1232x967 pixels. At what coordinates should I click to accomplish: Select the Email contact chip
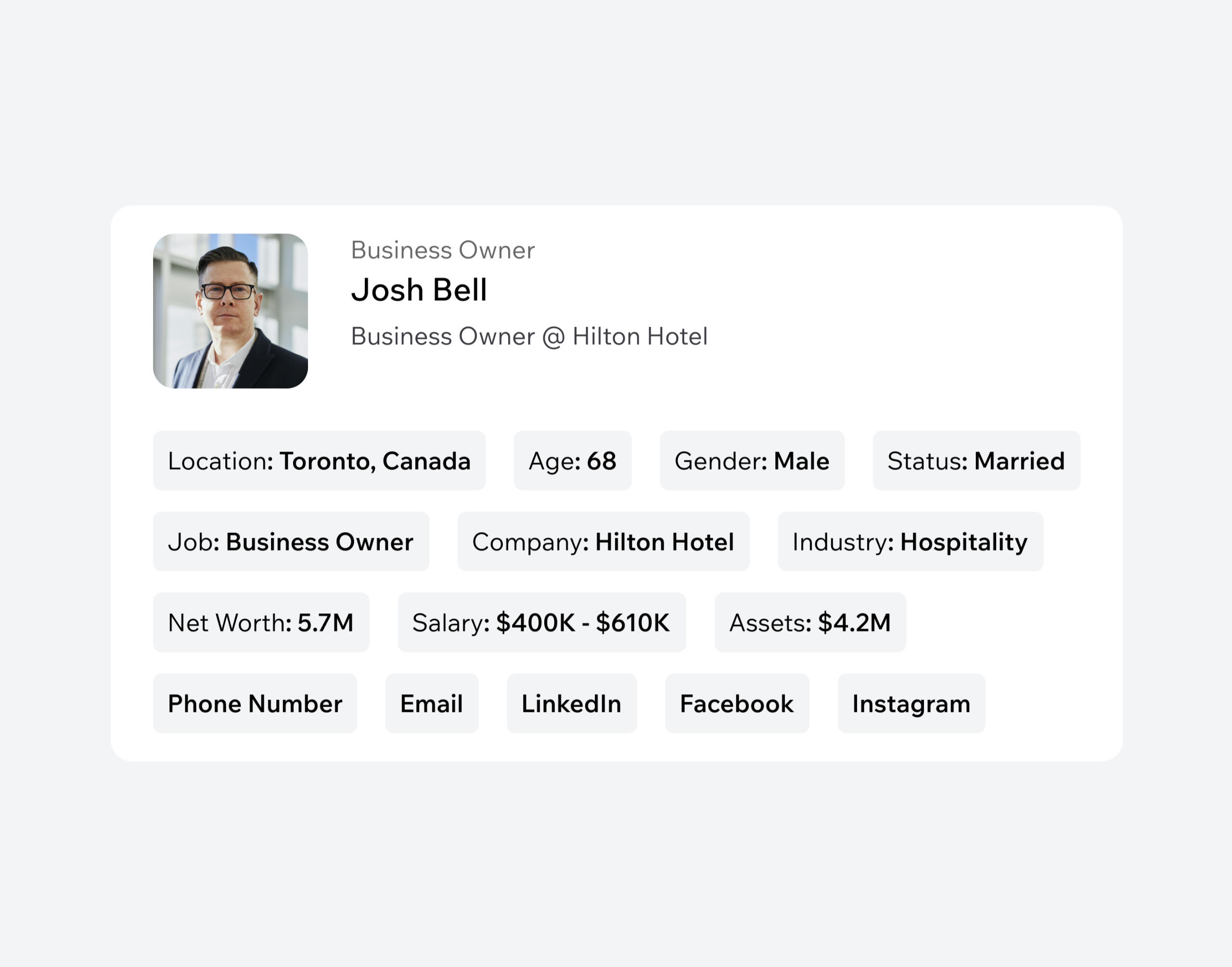coord(432,703)
